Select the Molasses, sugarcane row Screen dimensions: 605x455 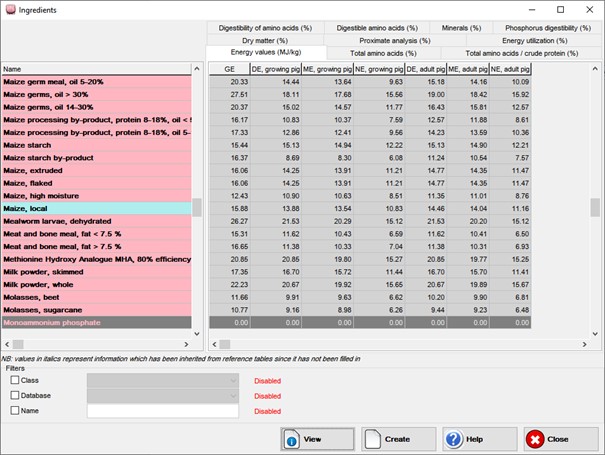click(x=96, y=310)
